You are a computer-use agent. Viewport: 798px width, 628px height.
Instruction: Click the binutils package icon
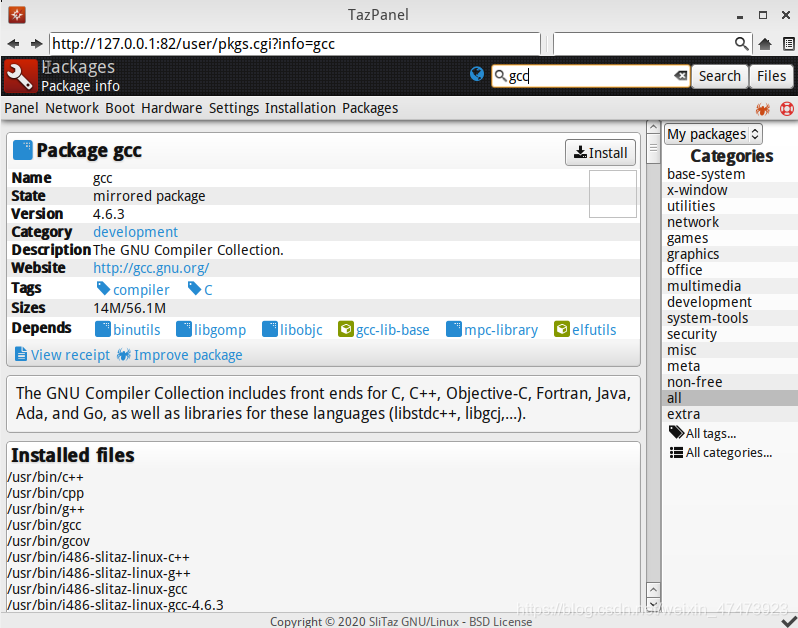tap(103, 329)
